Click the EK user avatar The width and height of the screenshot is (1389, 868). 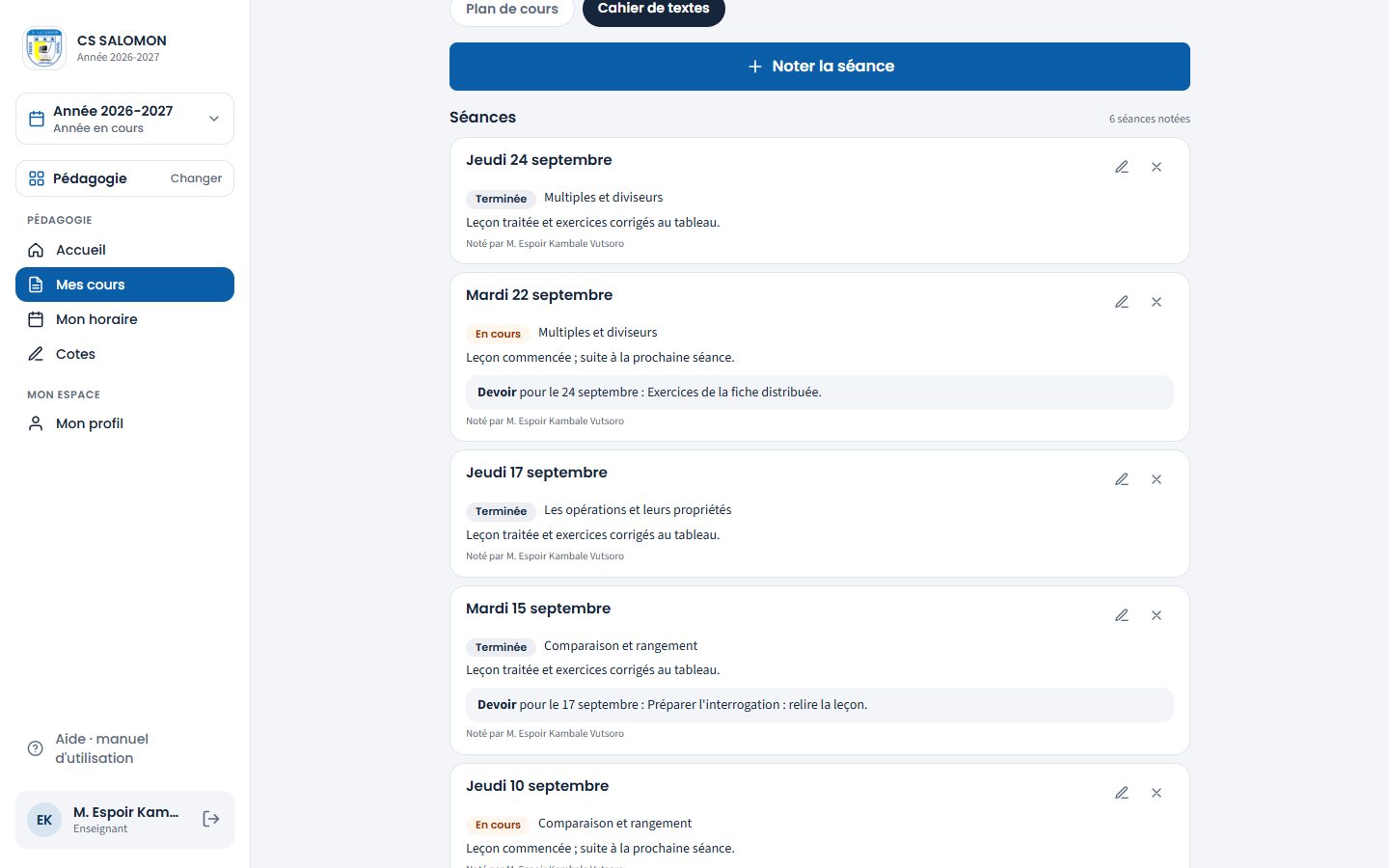click(x=44, y=820)
